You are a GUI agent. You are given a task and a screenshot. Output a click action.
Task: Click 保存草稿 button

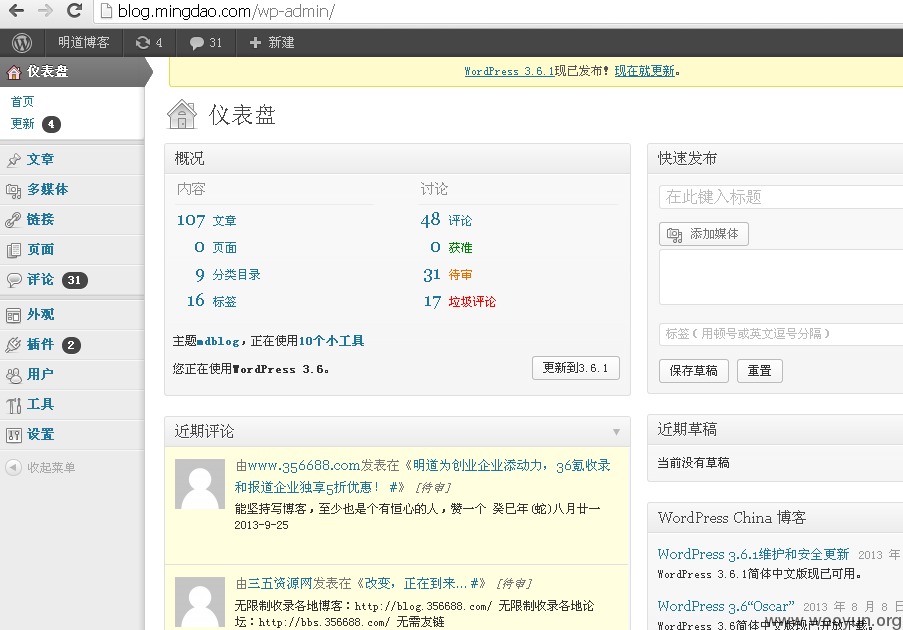693,371
